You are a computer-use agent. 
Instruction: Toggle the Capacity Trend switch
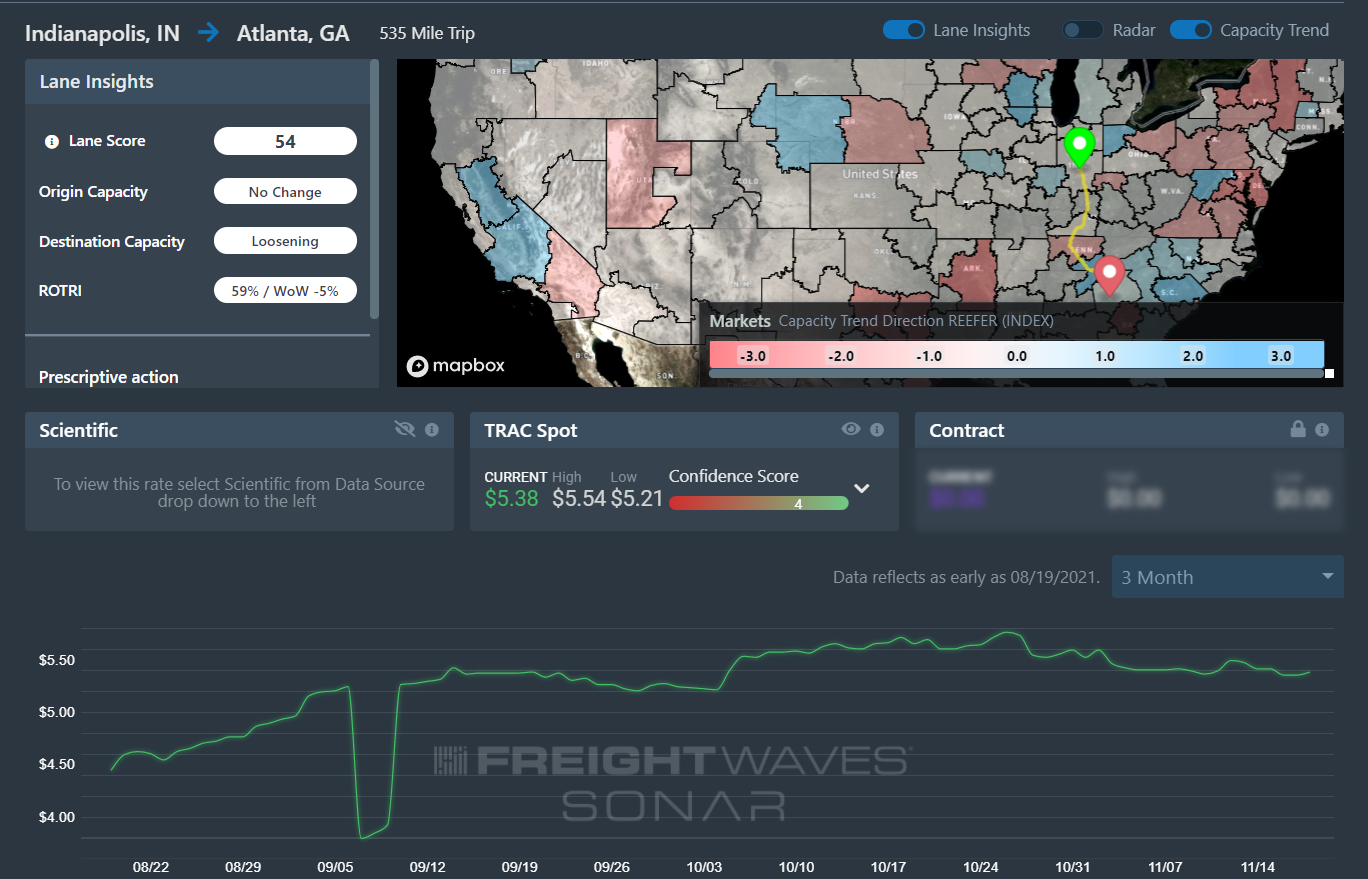[x=1190, y=30]
